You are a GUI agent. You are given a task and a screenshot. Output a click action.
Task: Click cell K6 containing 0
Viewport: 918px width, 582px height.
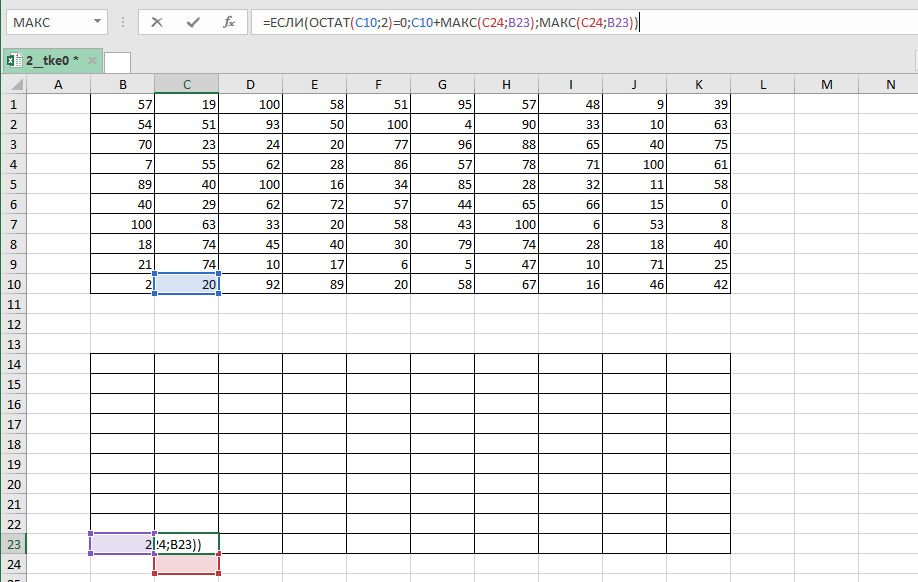click(698, 204)
